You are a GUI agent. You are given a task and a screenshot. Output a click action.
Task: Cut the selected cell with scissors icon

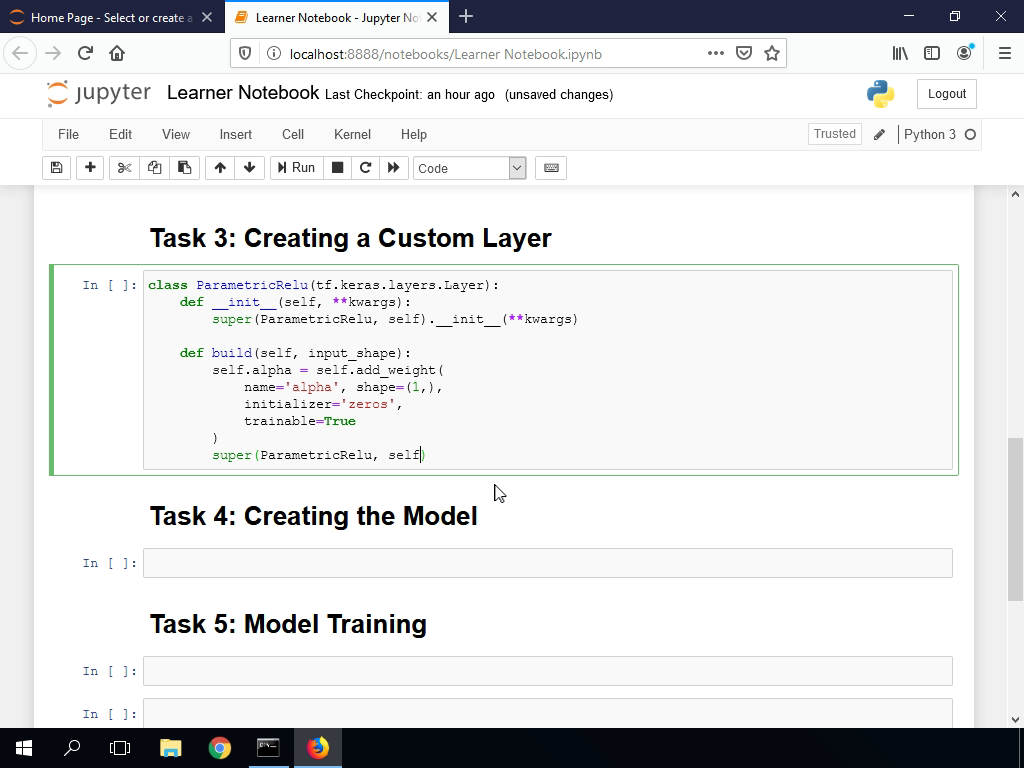click(124, 168)
